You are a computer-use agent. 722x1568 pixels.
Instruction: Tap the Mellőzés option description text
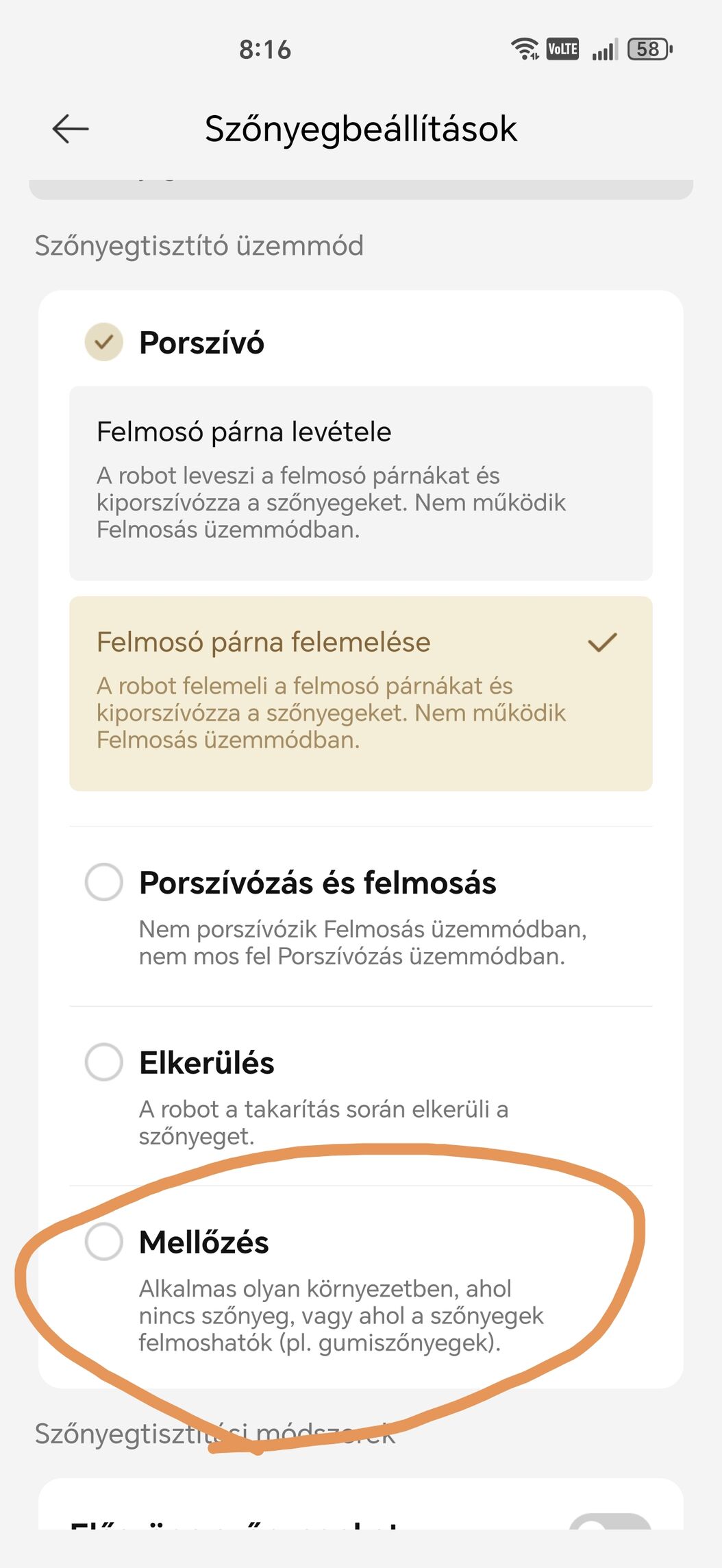[x=341, y=1315]
